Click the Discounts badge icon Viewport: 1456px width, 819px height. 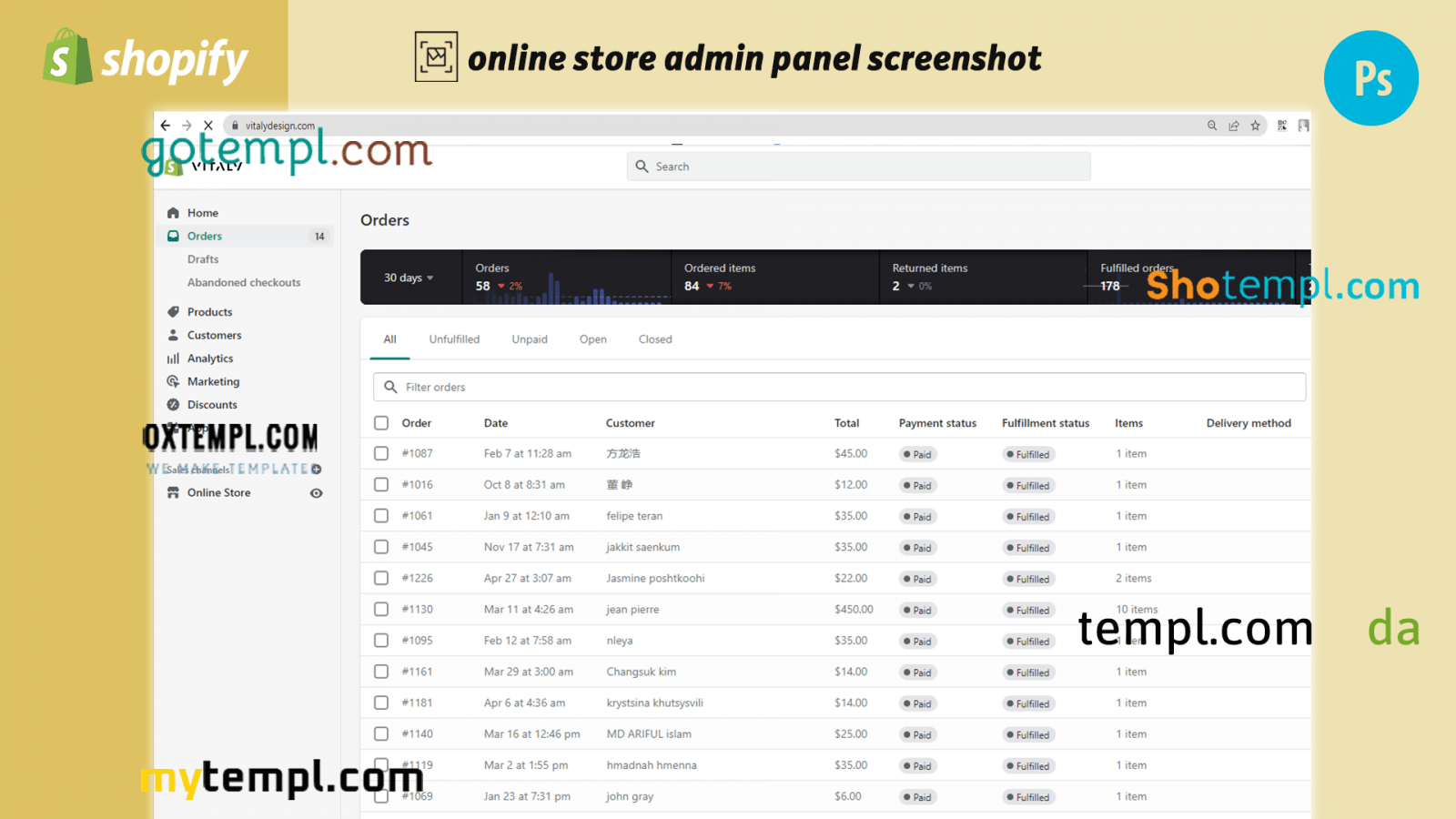[x=173, y=405]
